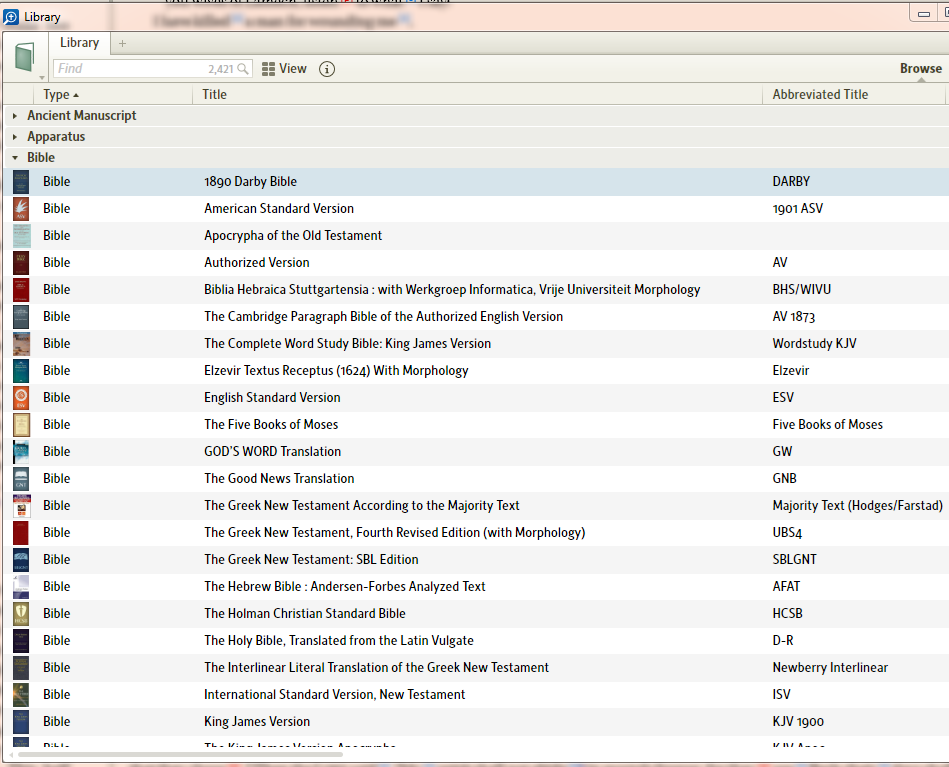
Task: Click the American Standard Version cover icon
Action: coord(21,209)
